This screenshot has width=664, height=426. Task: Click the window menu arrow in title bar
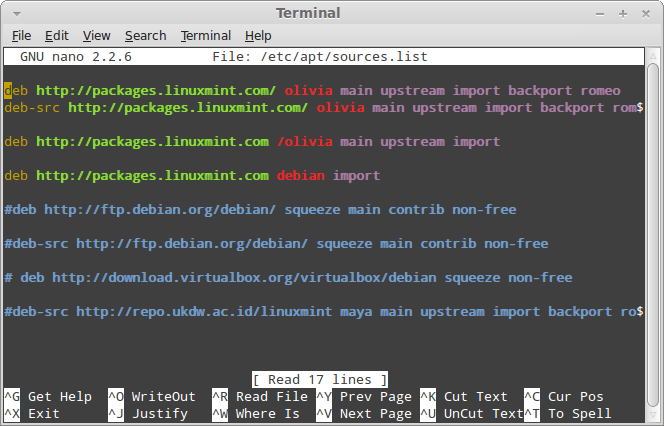pos(17,14)
